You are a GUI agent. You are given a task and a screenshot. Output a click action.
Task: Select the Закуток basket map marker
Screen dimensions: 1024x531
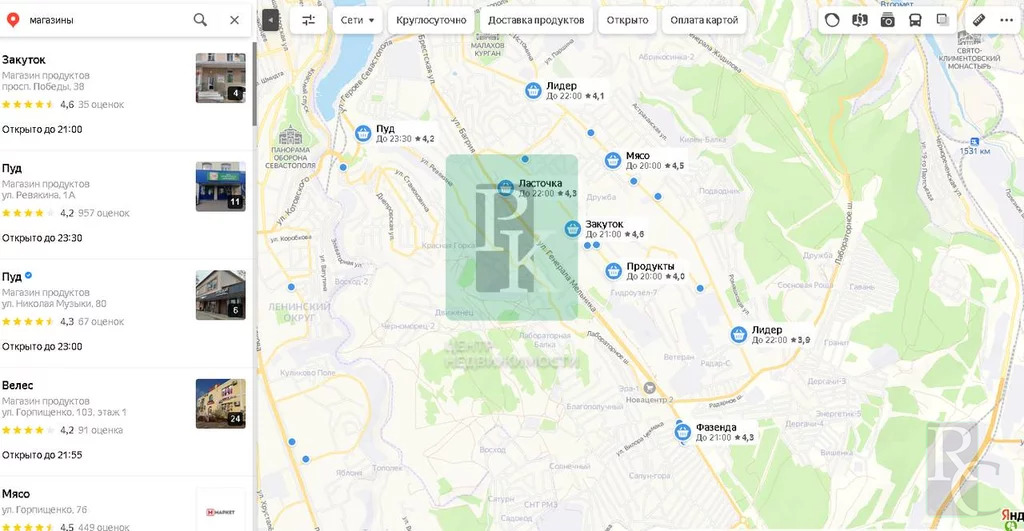click(x=573, y=229)
